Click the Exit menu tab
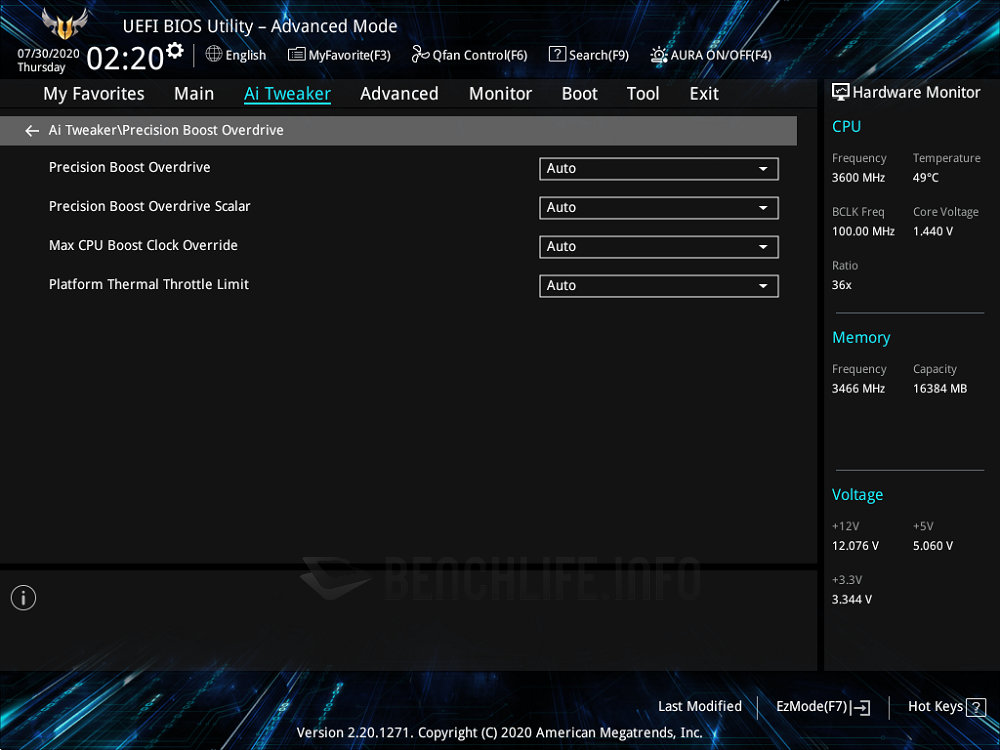Image resolution: width=1000 pixels, height=750 pixels. click(704, 94)
